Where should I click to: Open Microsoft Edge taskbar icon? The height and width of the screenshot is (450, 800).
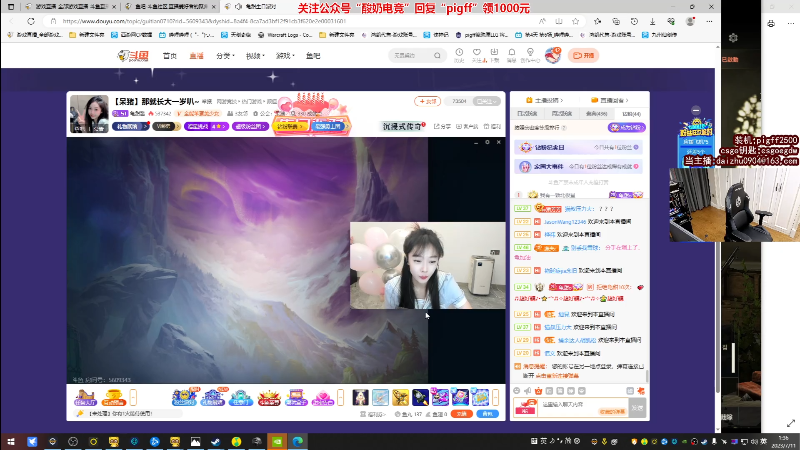click(x=297, y=441)
